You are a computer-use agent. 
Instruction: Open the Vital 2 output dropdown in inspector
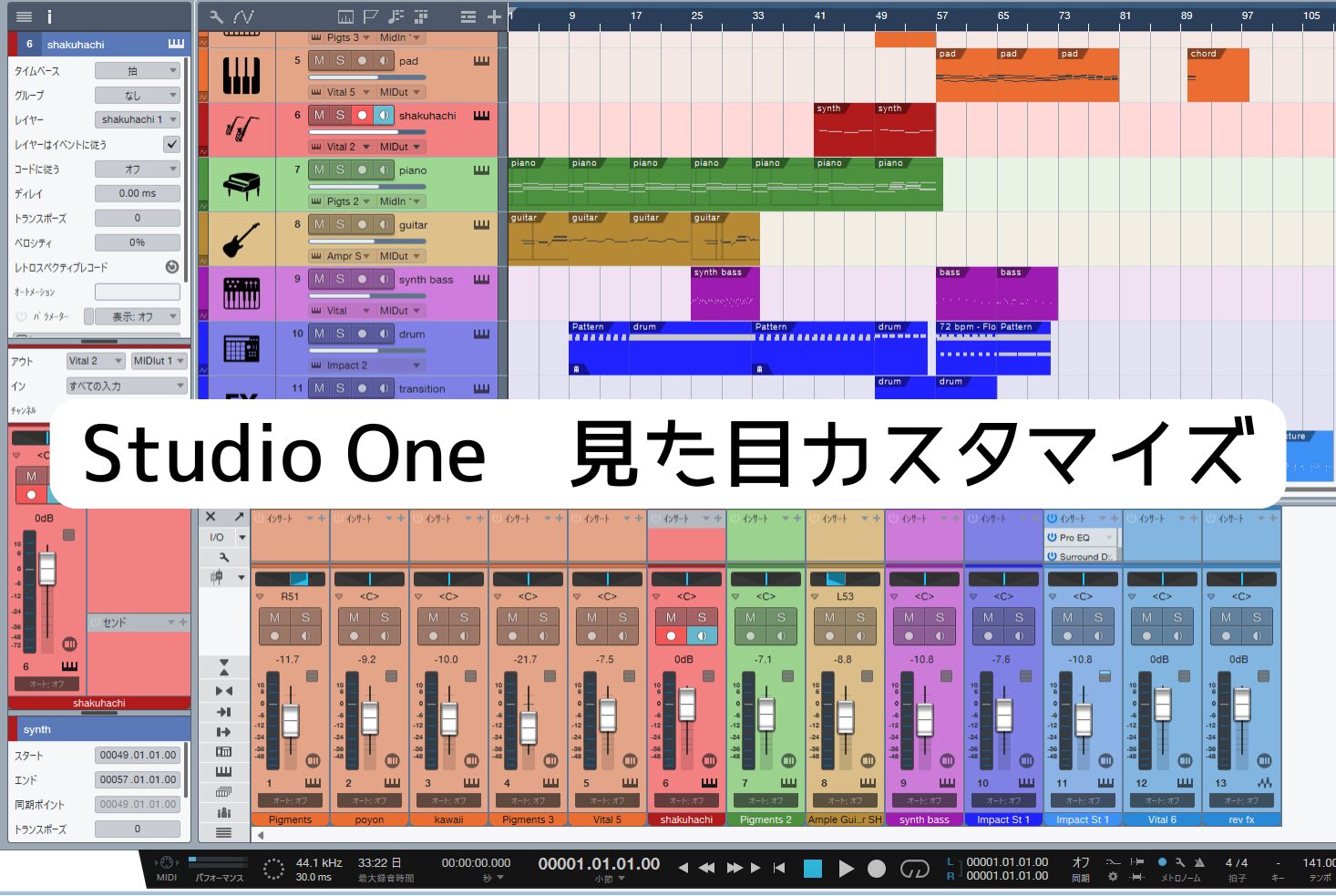(x=95, y=361)
